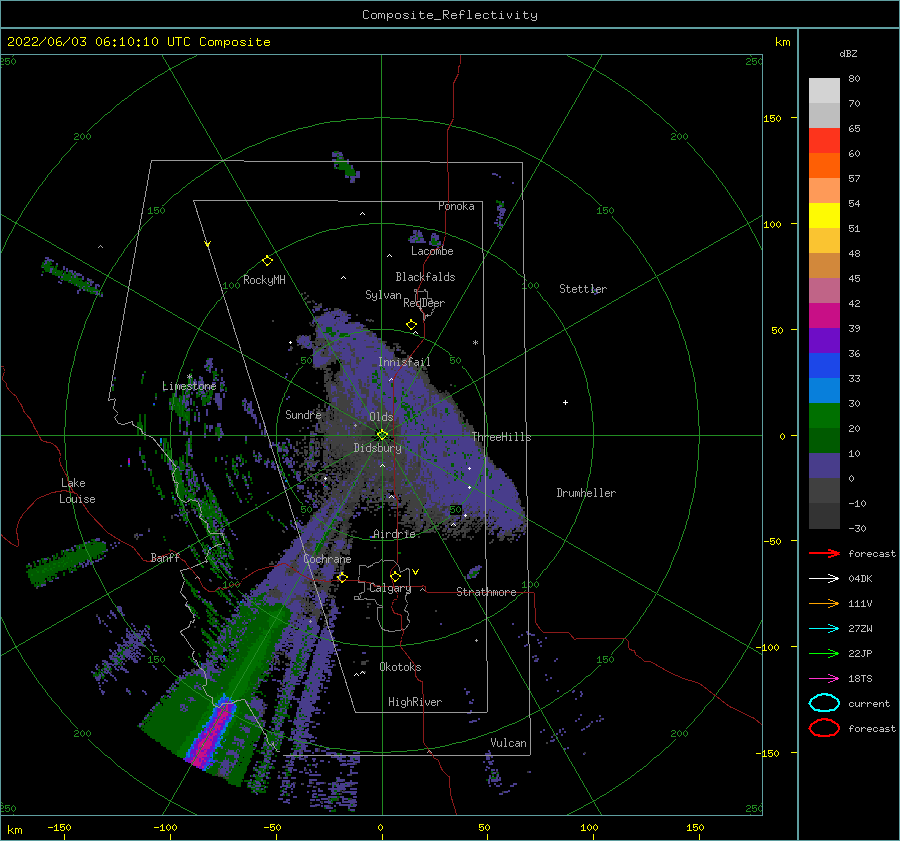
Task: Click the magenta 42 dBZ color swatch
Action: coord(824,315)
